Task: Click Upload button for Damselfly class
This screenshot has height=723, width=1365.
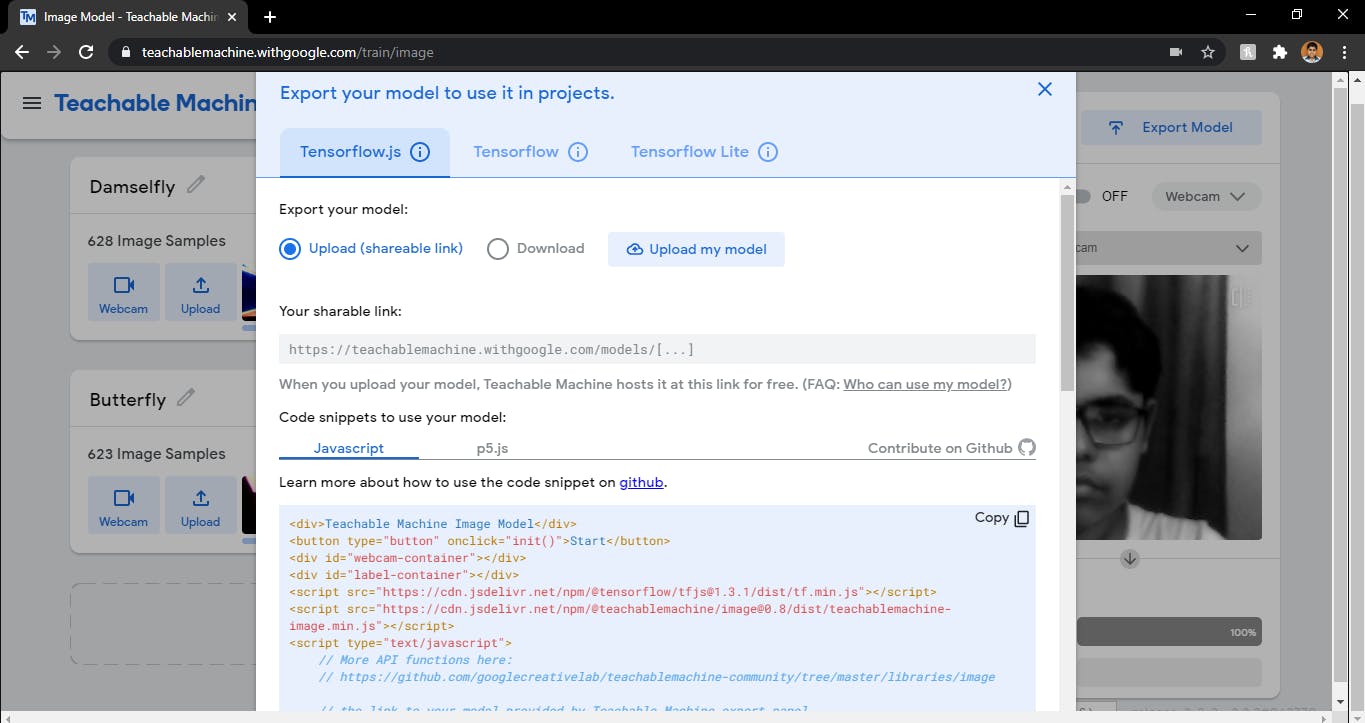Action: pos(200,293)
